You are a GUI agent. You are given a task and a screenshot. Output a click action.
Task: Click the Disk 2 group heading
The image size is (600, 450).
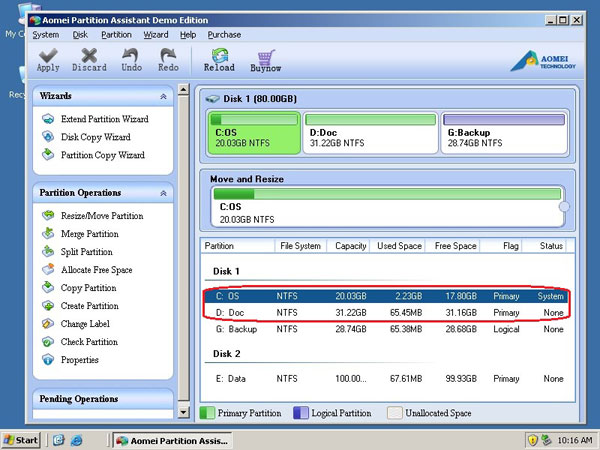tap(227, 354)
